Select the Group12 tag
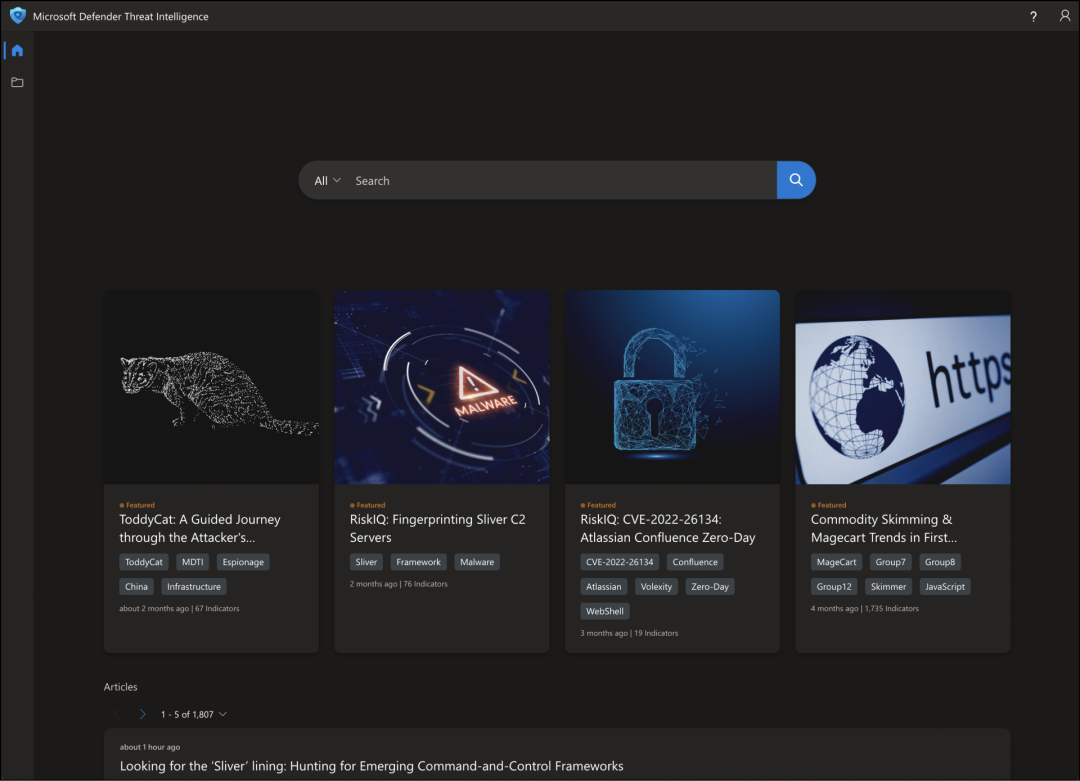This screenshot has width=1080, height=781. [834, 587]
